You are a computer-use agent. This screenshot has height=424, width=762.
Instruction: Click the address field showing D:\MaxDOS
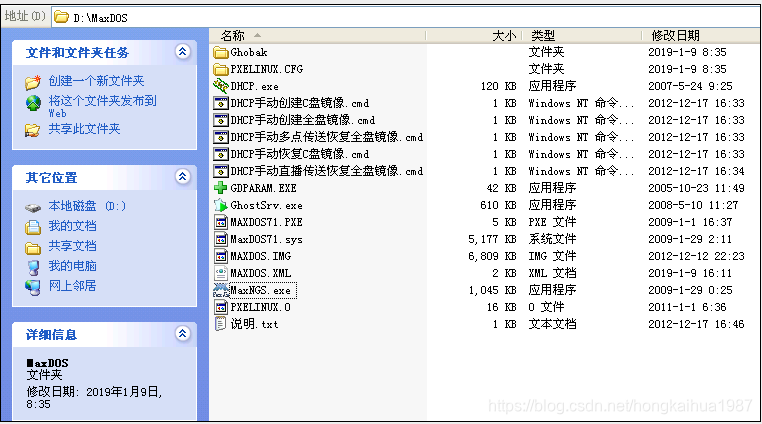(x=406, y=18)
